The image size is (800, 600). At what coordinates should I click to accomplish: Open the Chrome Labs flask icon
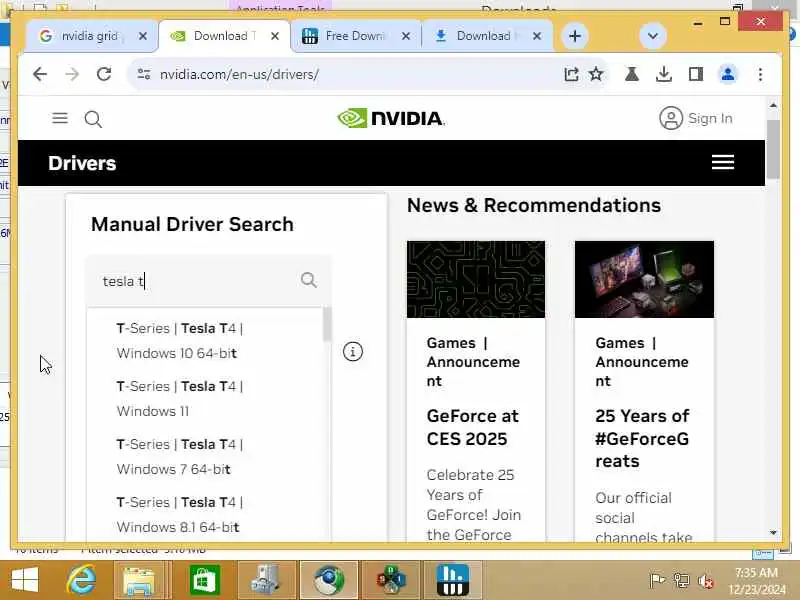click(632, 74)
